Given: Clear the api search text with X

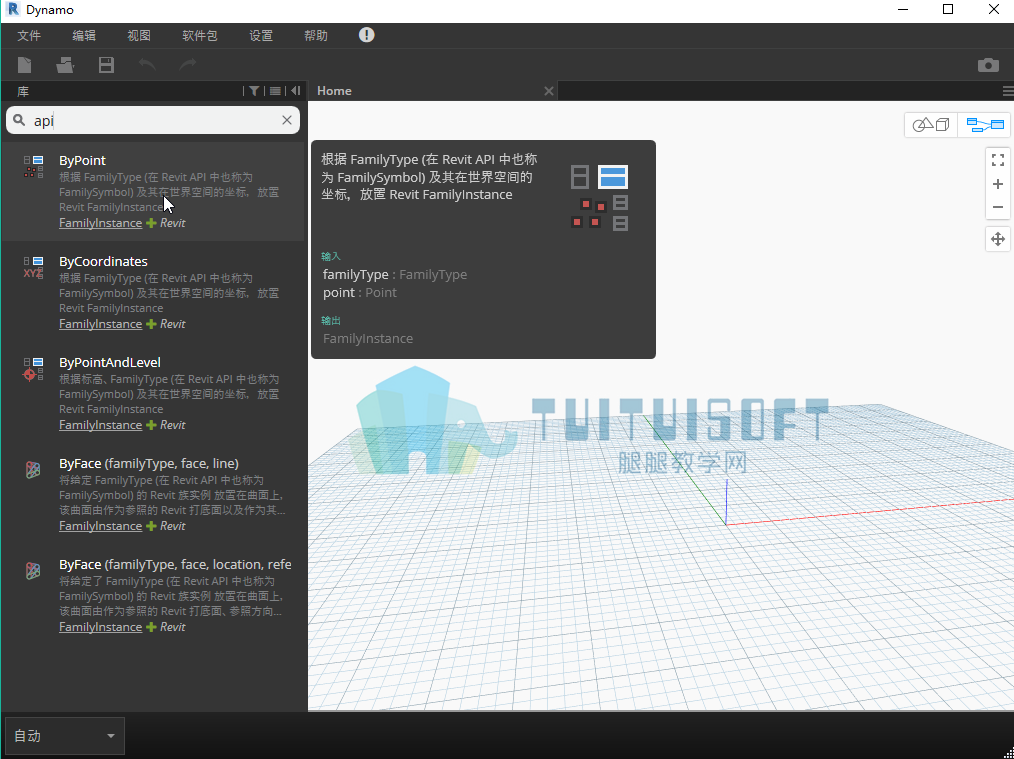Looking at the screenshot, I should [x=287, y=120].
